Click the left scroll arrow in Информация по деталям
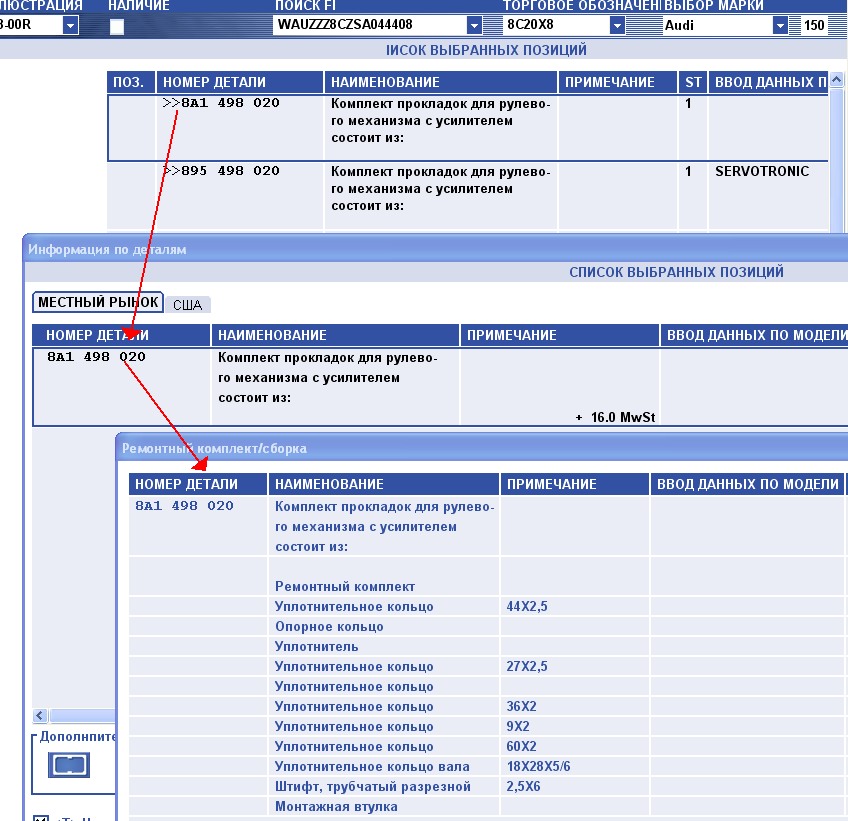The width and height of the screenshot is (848, 821). [40, 716]
